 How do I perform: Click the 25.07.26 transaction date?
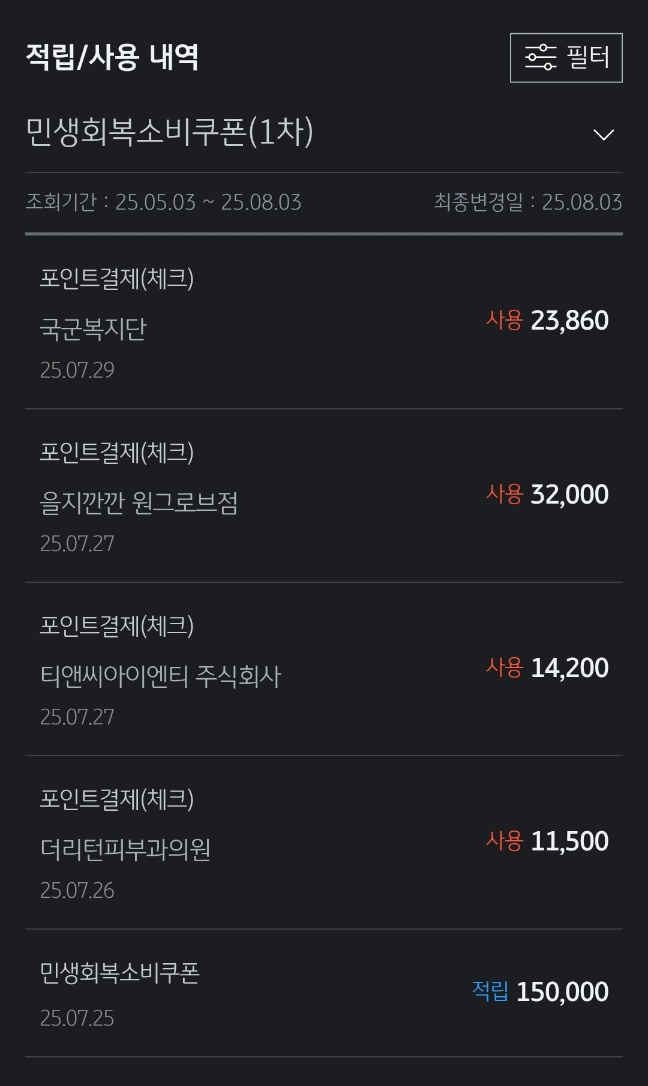[x=77, y=890]
